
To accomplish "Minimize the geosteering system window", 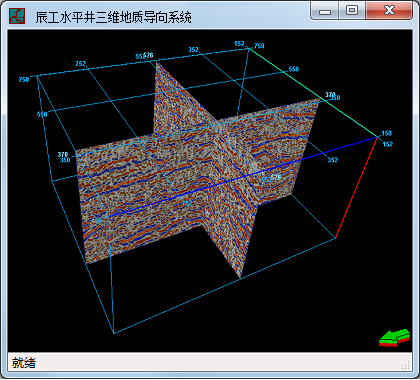I will 325,11.
